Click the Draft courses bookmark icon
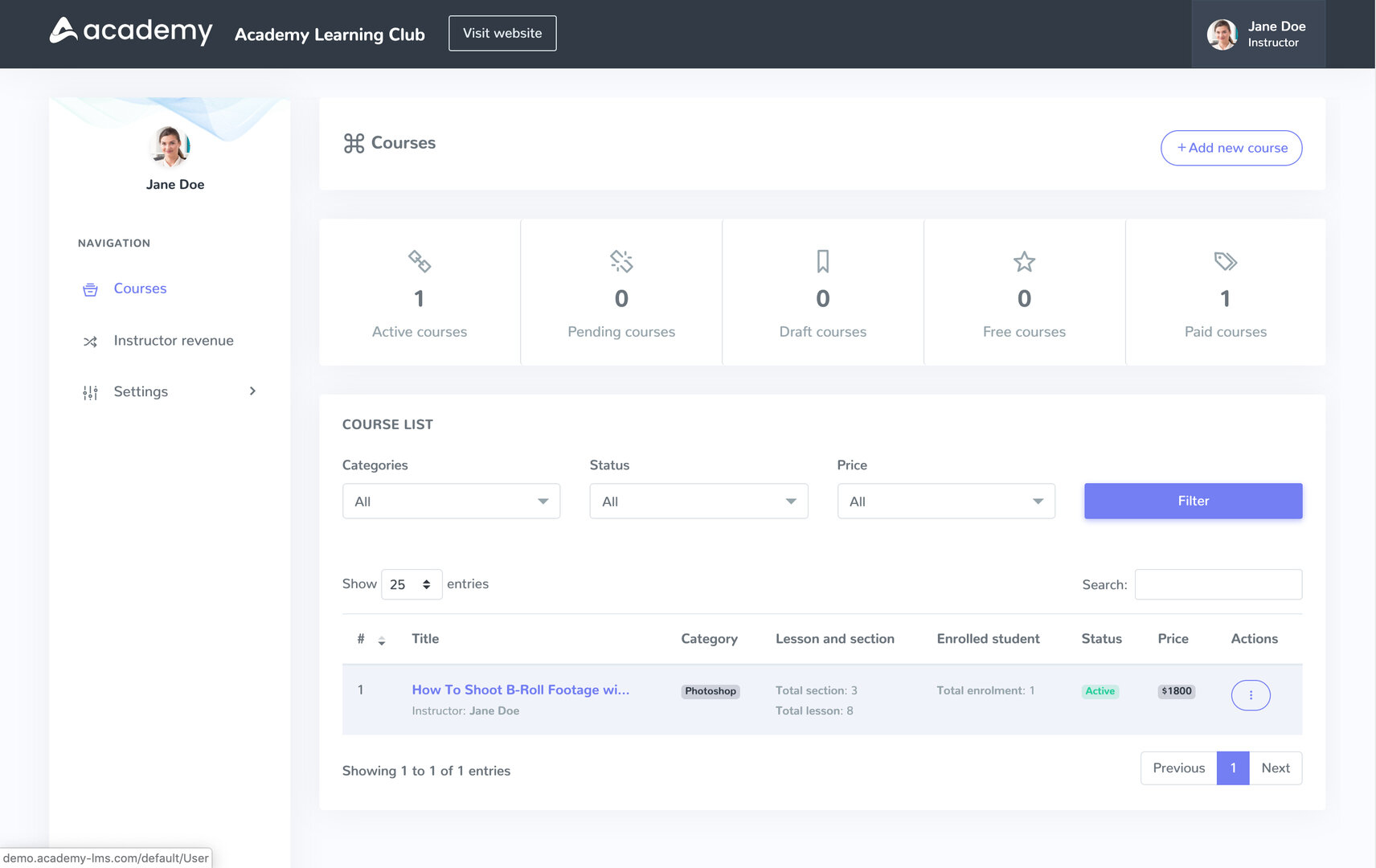Screen dimensions: 1376x868 [823, 261]
